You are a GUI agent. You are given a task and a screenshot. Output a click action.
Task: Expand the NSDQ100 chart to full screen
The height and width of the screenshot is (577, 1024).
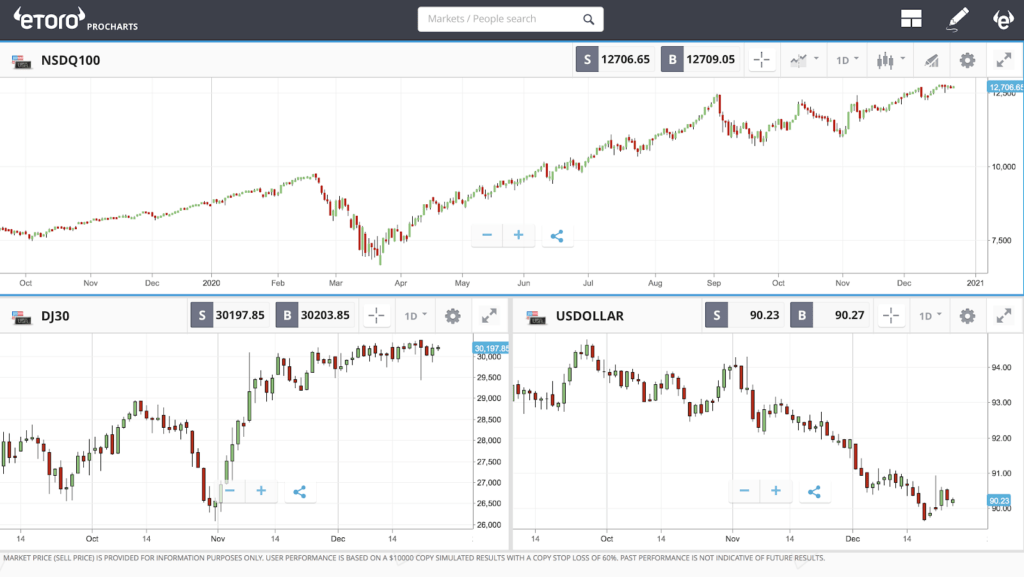point(1004,60)
